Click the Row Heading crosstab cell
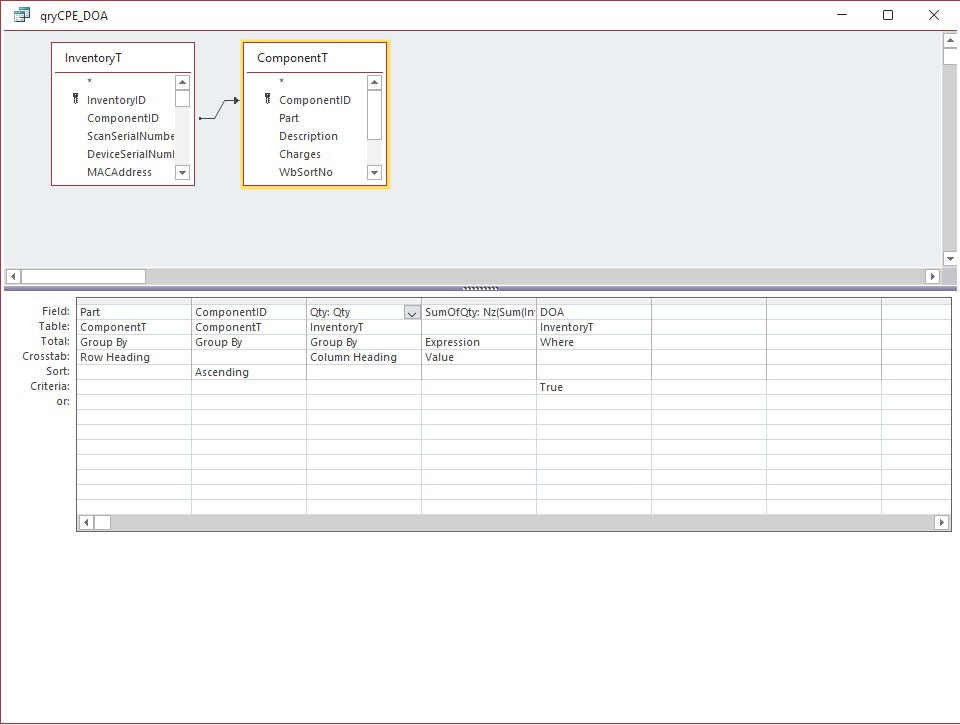The height and width of the screenshot is (725, 960). [134, 358]
